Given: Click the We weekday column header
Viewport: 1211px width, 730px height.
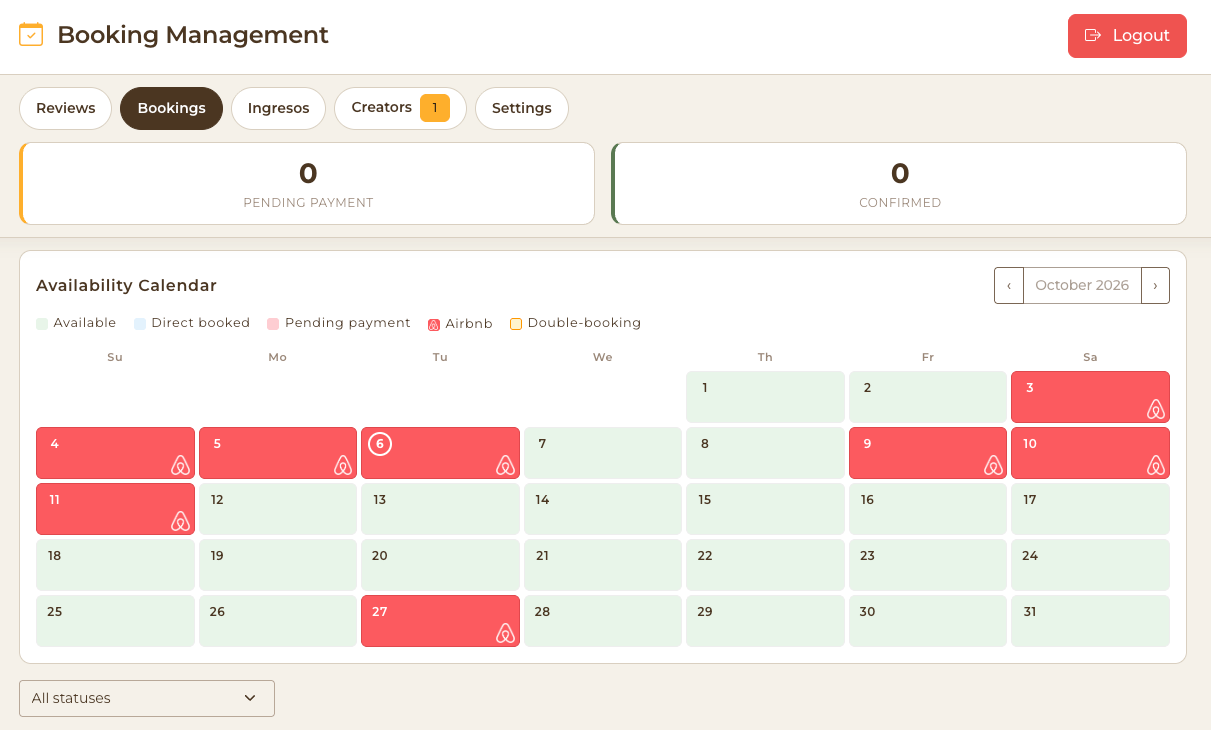Looking at the screenshot, I should (603, 357).
